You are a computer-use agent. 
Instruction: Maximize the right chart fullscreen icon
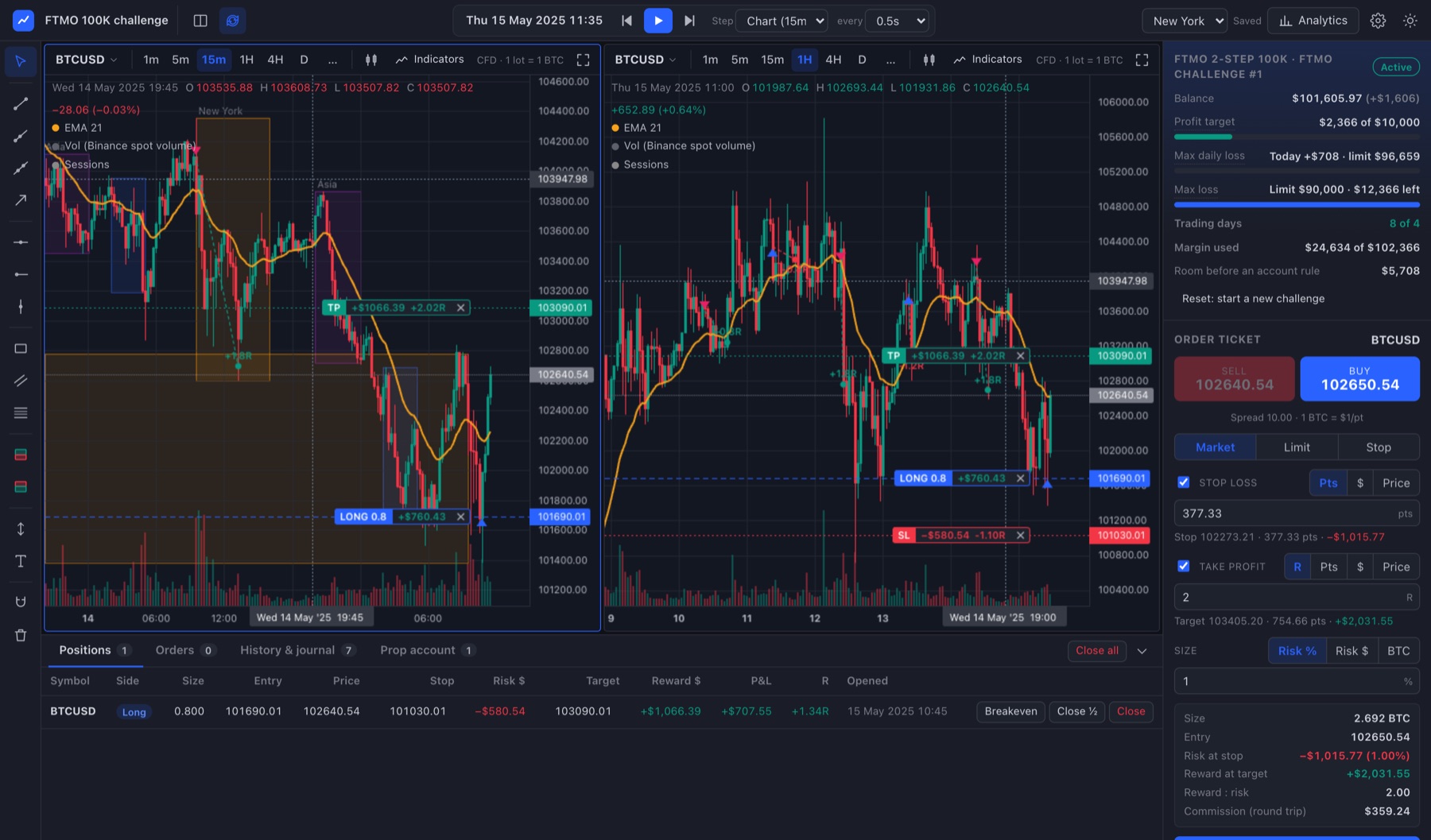[1142, 60]
